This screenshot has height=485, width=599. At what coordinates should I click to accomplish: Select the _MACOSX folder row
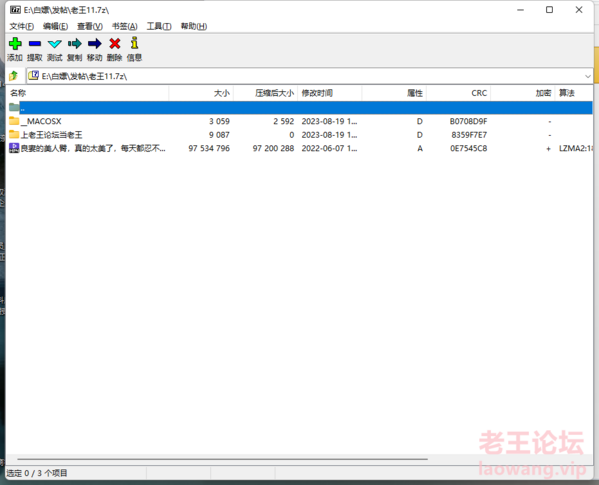(300, 121)
